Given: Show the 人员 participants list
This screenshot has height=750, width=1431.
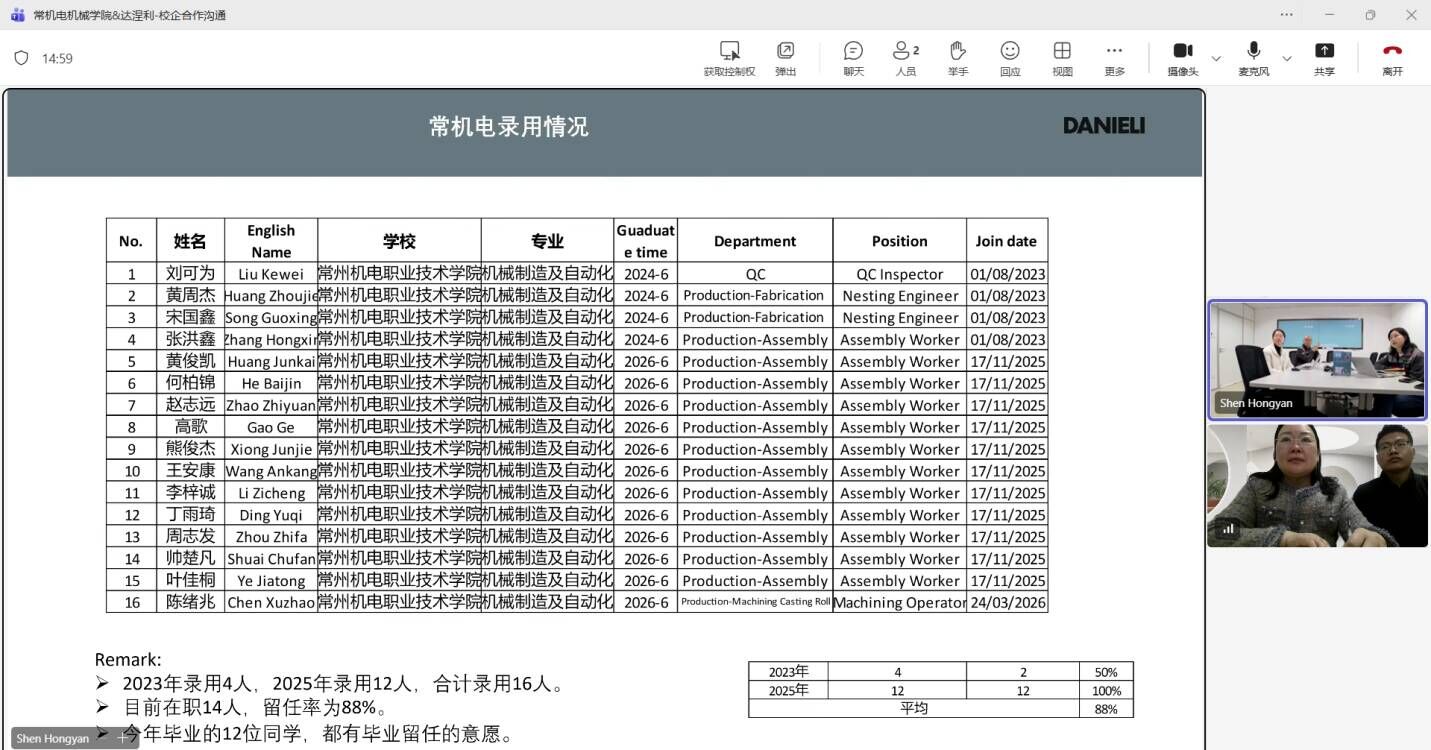Looking at the screenshot, I should (x=905, y=51).
